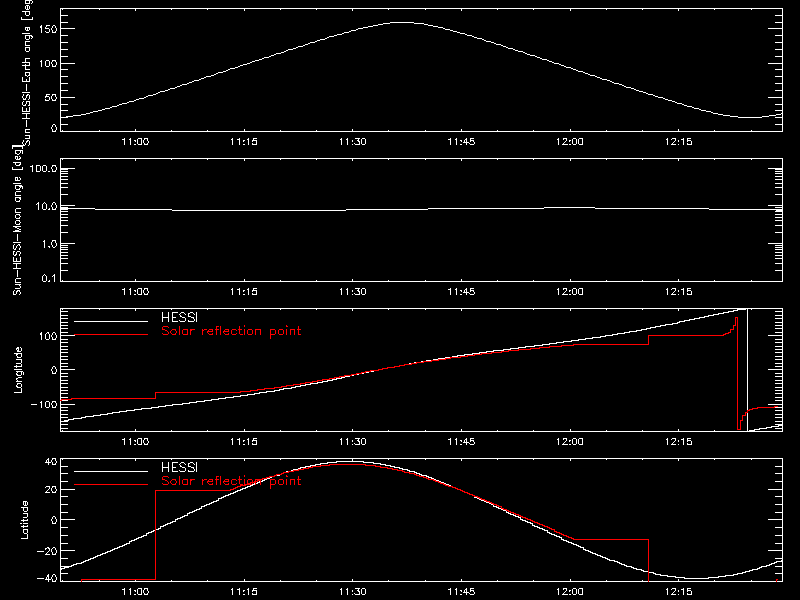Select the 1.0 tick on Moon angle axis
The height and width of the screenshot is (600, 800).
(49, 244)
